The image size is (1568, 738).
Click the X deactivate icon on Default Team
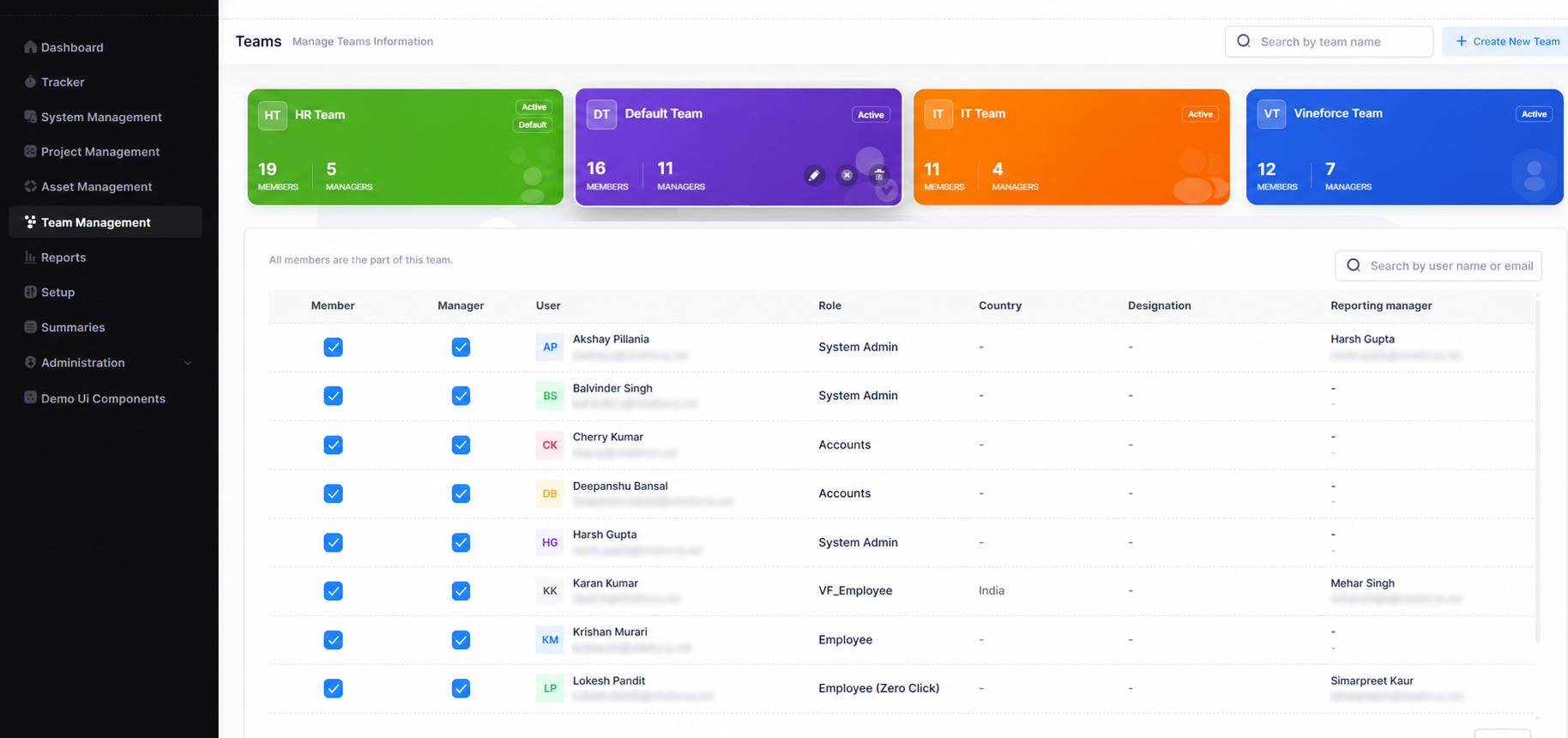point(847,175)
